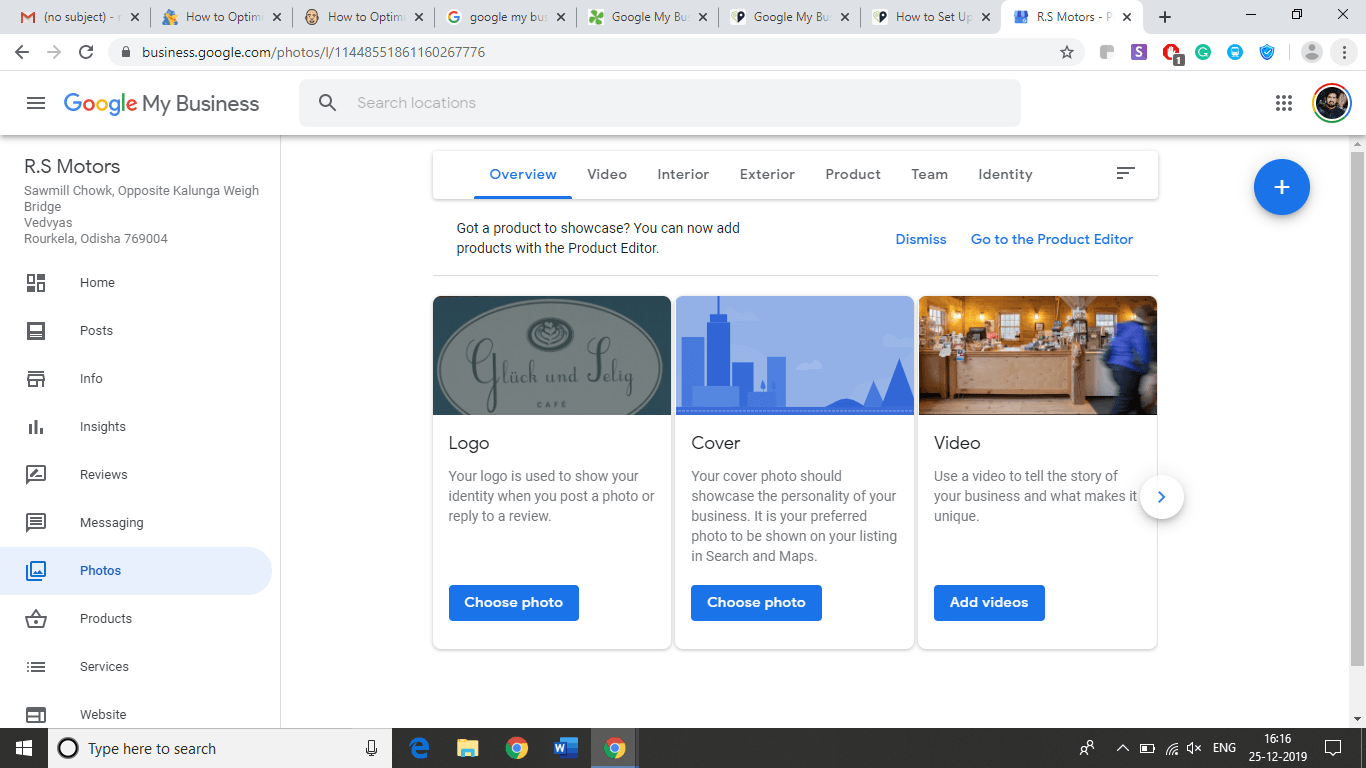Switch to the Identity tab

tap(1005, 174)
